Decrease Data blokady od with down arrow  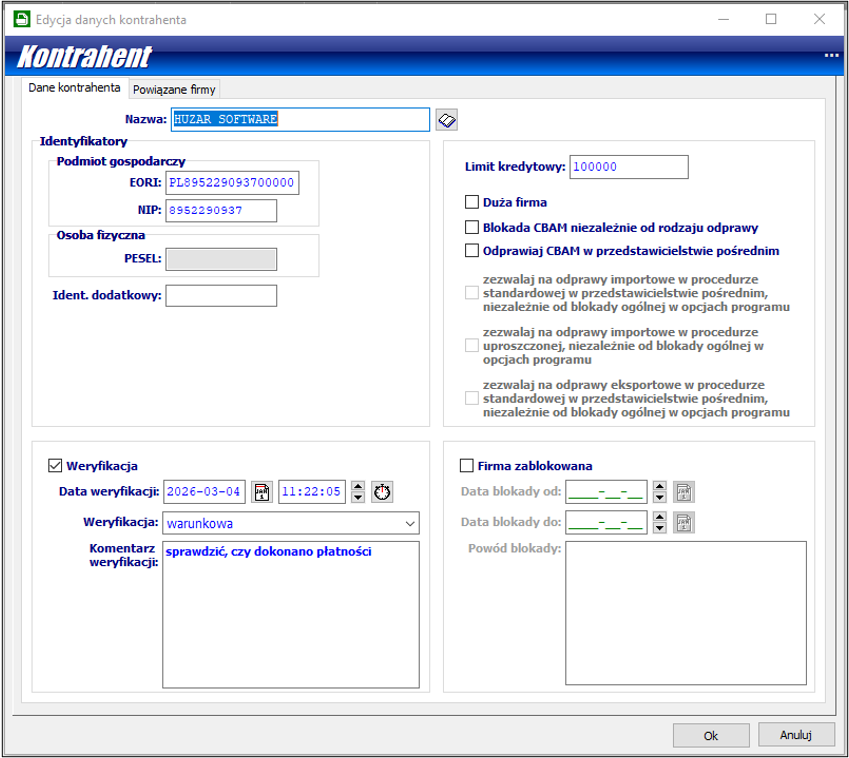point(659,497)
